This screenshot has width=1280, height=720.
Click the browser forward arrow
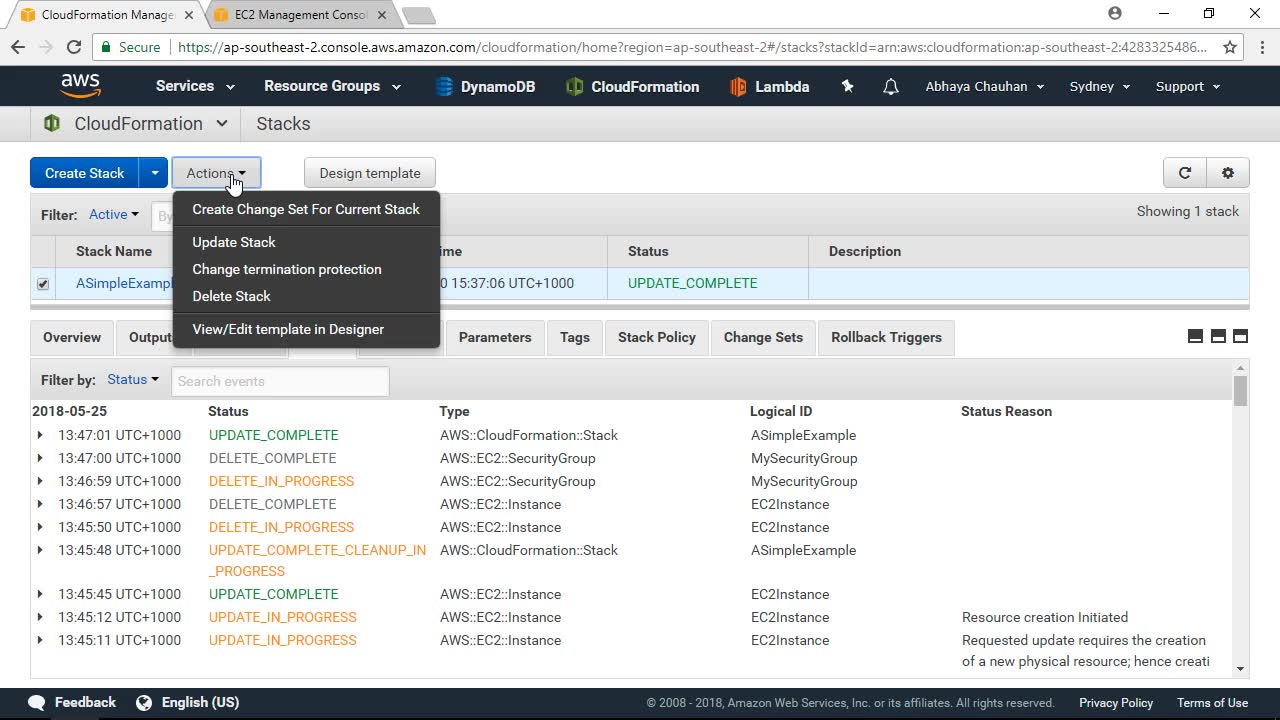[x=46, y=47]
